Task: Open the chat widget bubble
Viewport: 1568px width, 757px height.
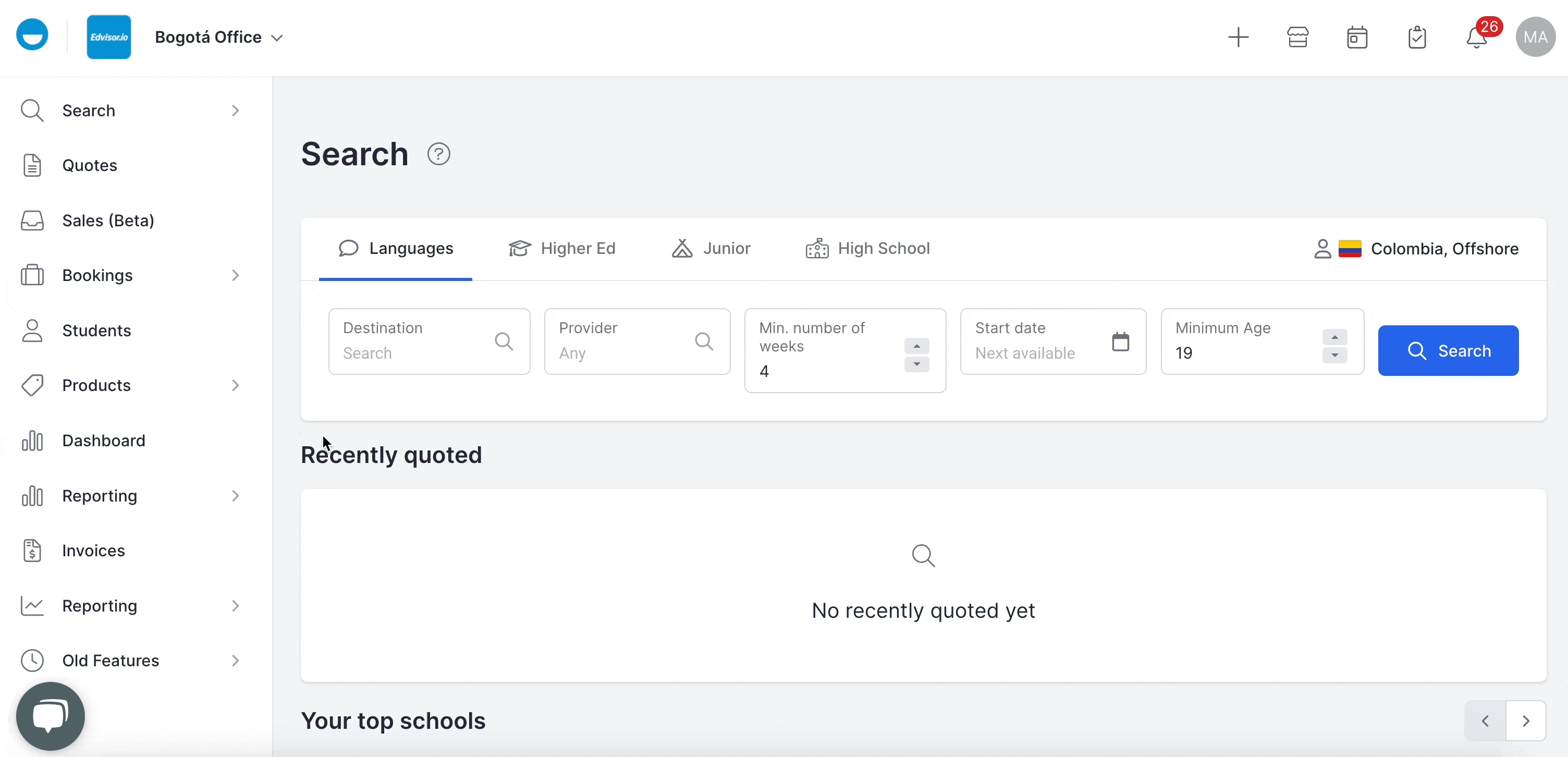Action: [x=51, y=716]
